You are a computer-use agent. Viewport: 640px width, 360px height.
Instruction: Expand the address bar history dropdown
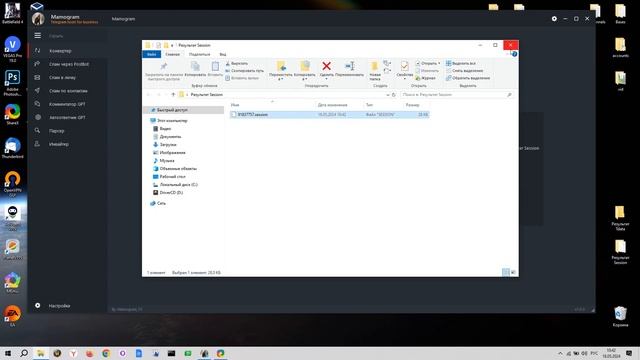(388, 95)
